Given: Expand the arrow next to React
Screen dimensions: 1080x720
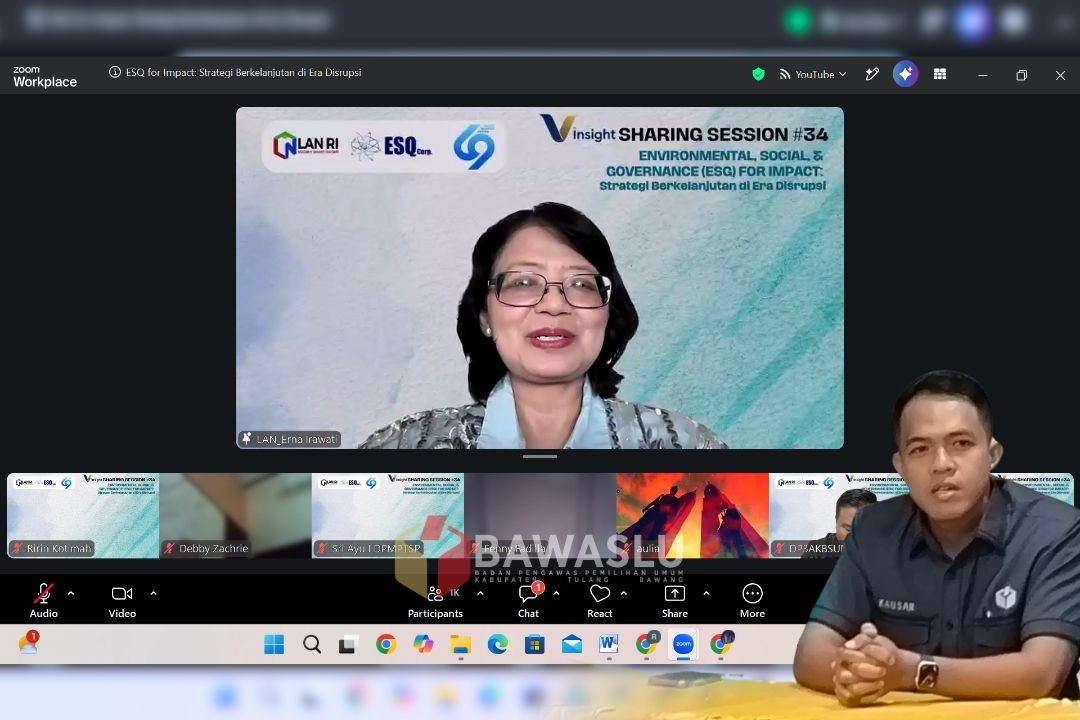Looking at the screenshot, I should (624, 593).
